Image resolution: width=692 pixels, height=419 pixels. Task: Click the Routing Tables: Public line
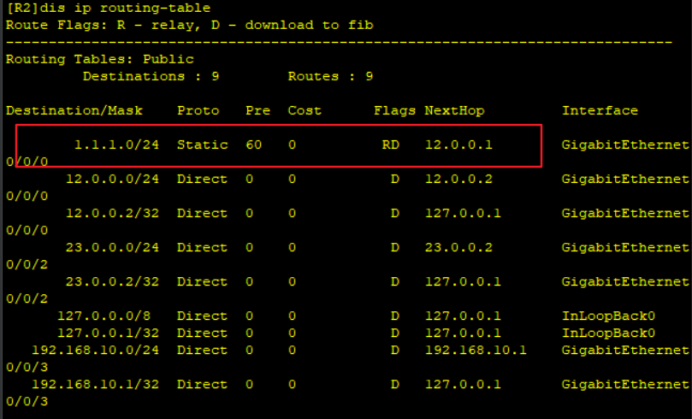100,59
